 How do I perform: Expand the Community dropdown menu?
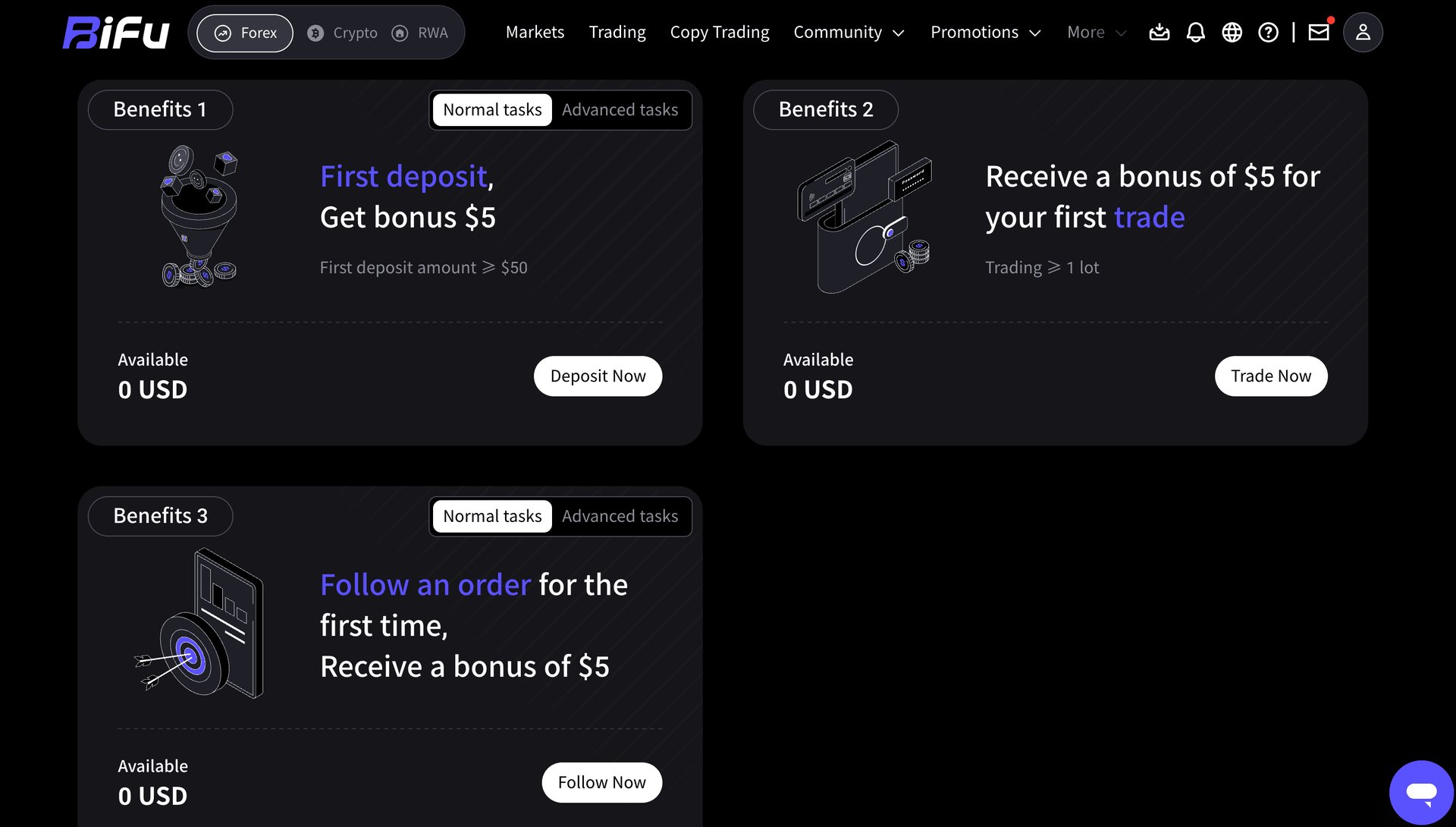(849, 33)
